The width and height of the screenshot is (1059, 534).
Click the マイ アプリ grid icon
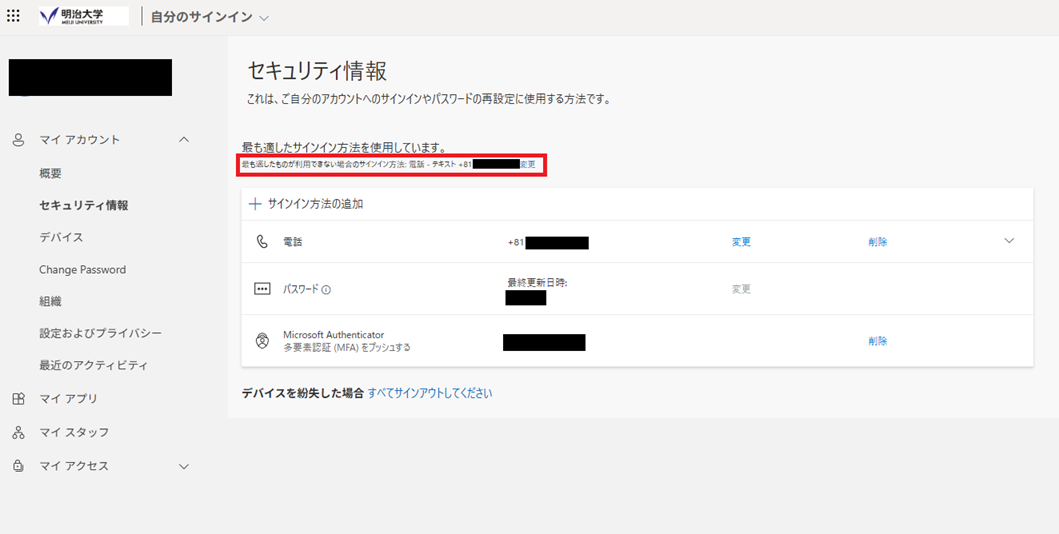click(x=18, y=399)
